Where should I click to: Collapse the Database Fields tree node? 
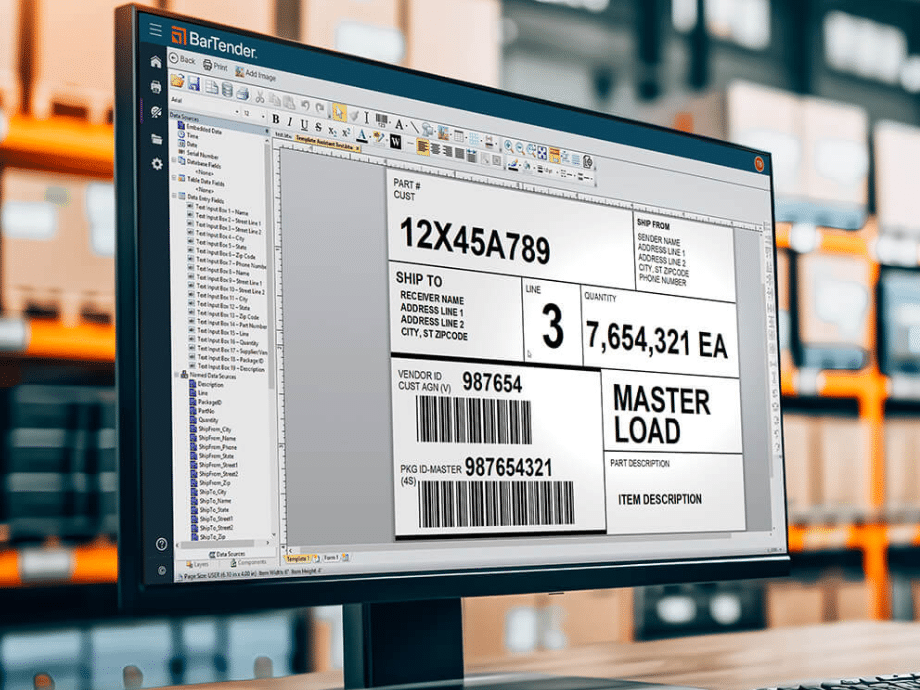(174, 160)
